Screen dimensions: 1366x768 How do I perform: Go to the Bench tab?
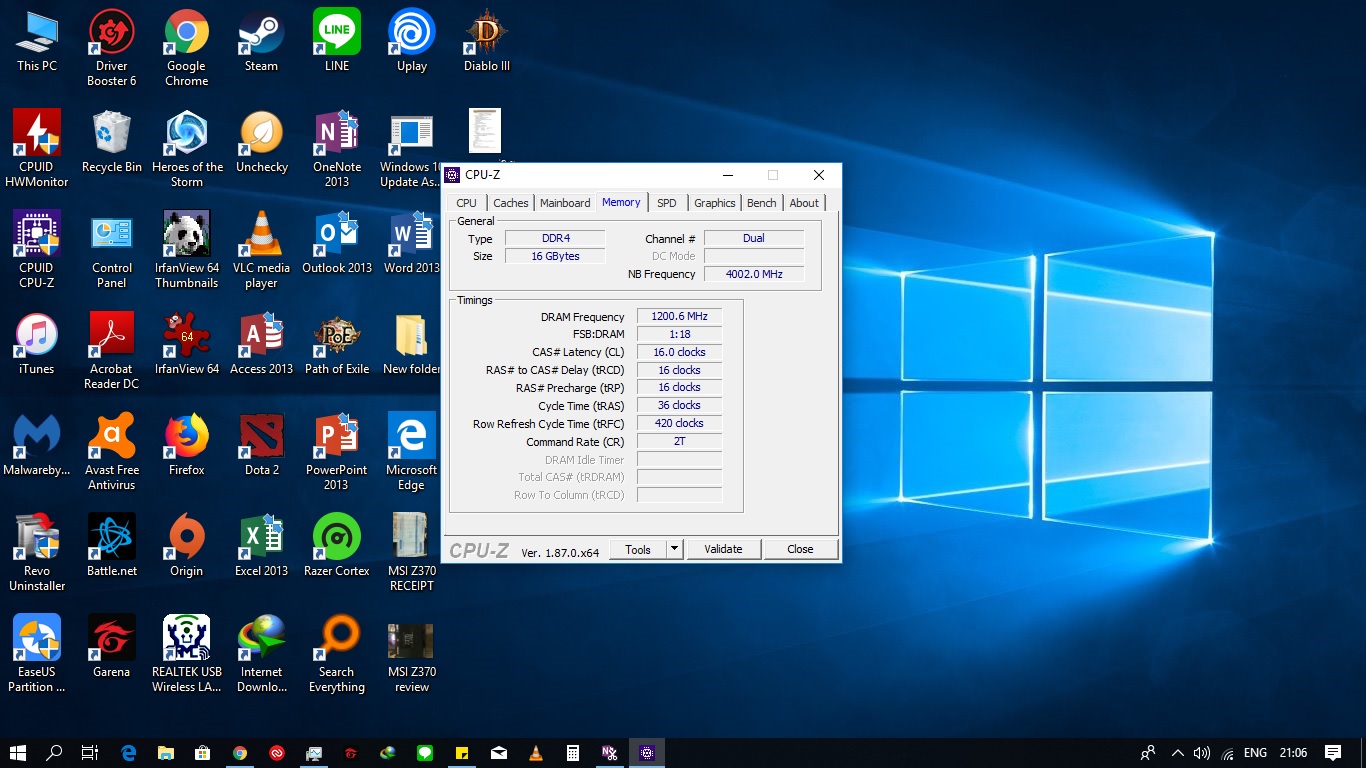(x=762, y=203)
